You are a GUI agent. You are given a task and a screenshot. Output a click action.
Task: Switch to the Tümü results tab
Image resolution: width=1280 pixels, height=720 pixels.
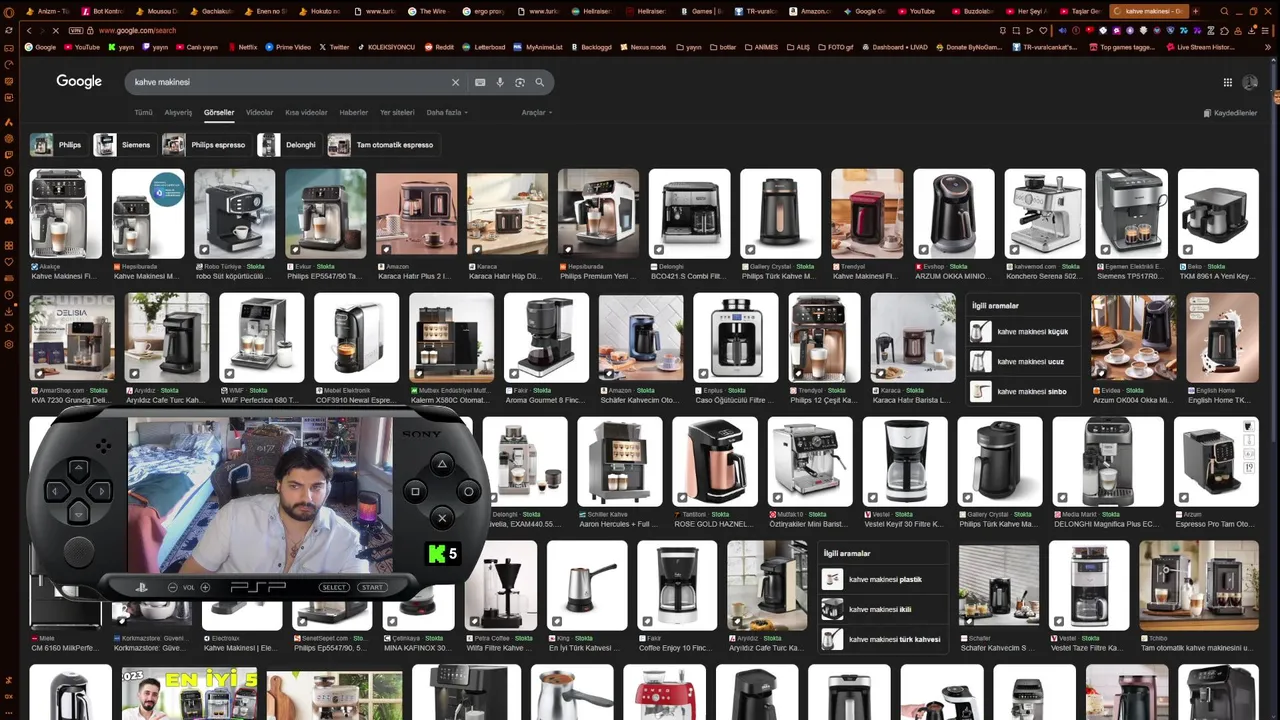143,113
